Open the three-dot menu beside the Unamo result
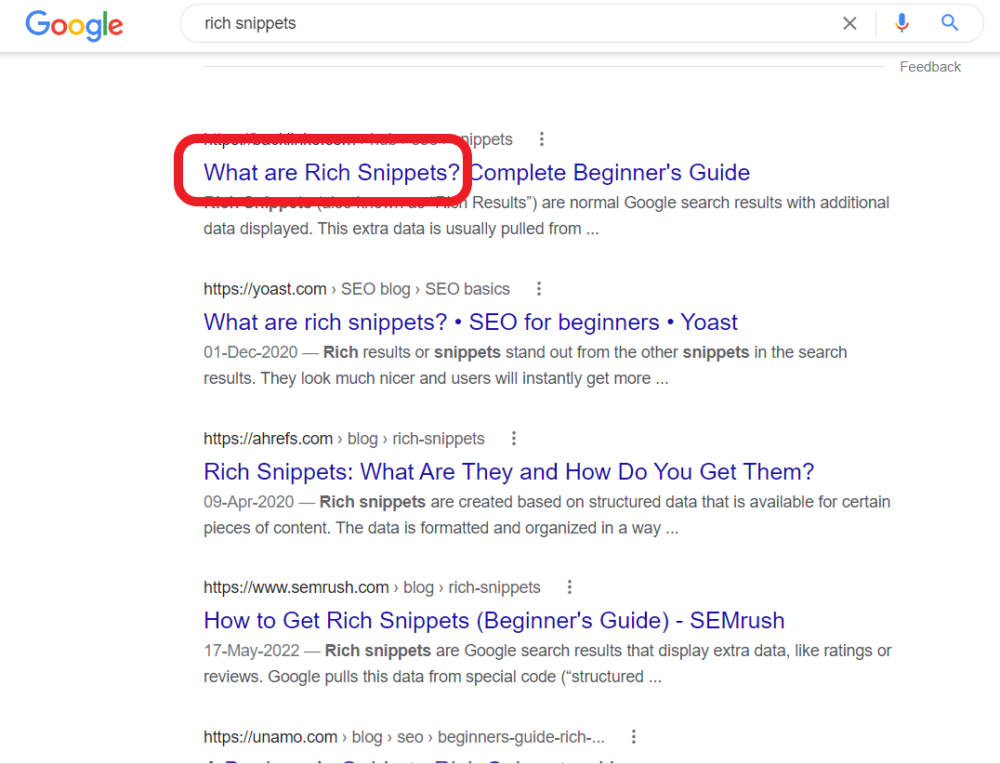The image size is (1000, 764). pos(634,735)
